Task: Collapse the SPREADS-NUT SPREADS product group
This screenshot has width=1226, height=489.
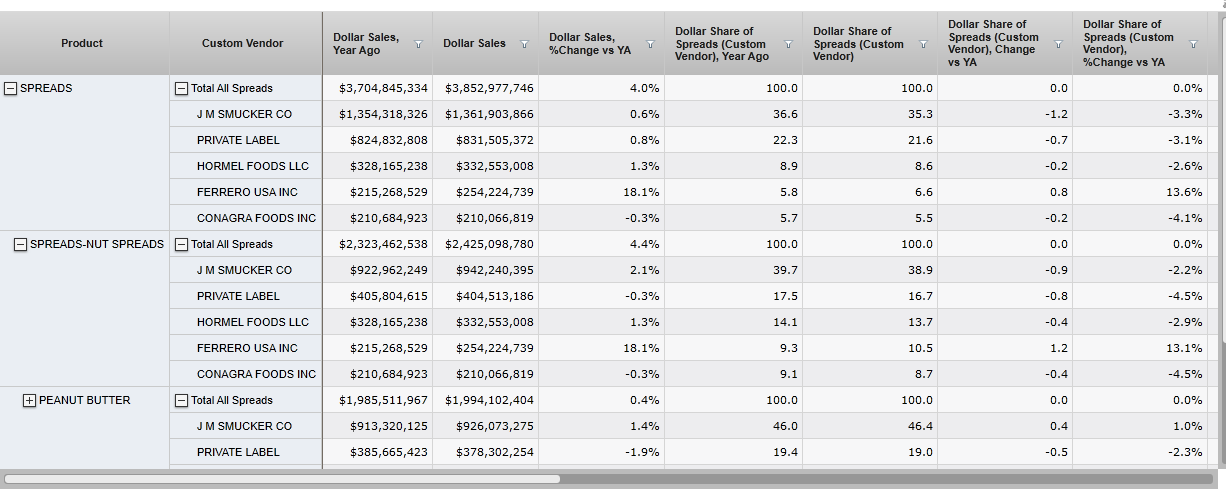Action: click(21, 244)
